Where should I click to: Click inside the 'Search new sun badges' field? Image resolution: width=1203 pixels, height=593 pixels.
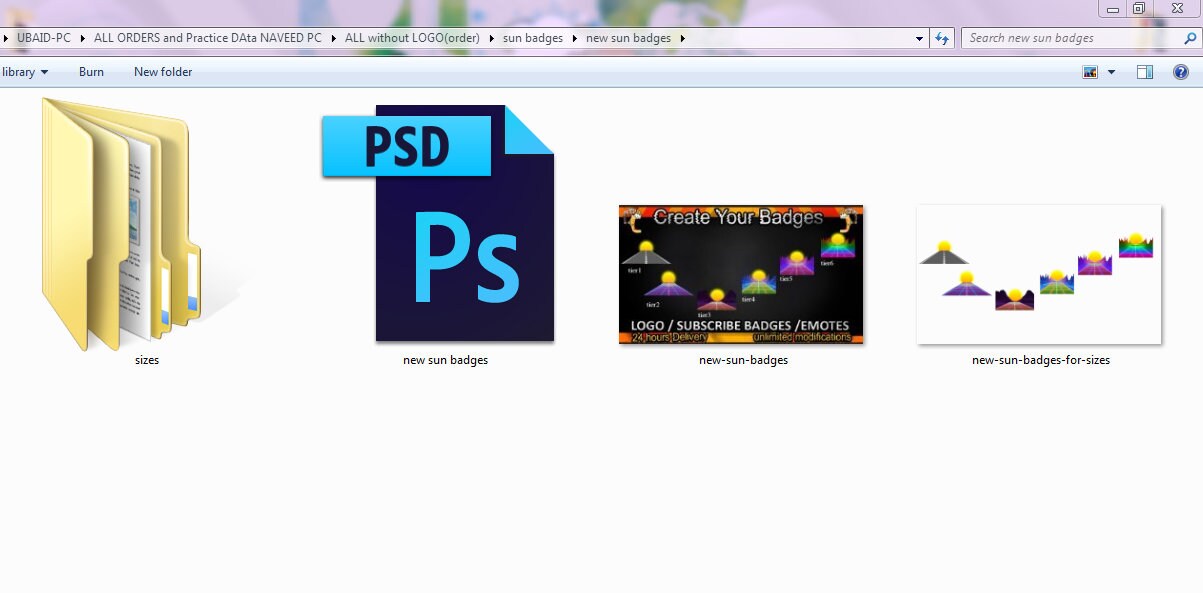coord(1060,37)
